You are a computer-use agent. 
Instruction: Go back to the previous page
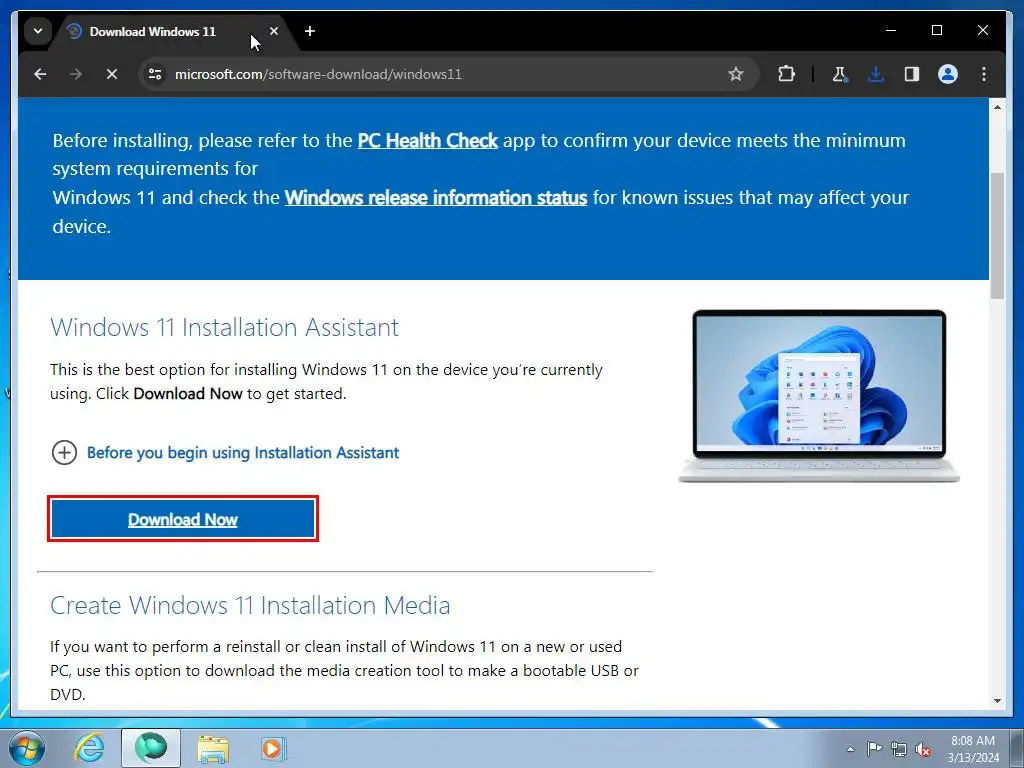(40, 74)
